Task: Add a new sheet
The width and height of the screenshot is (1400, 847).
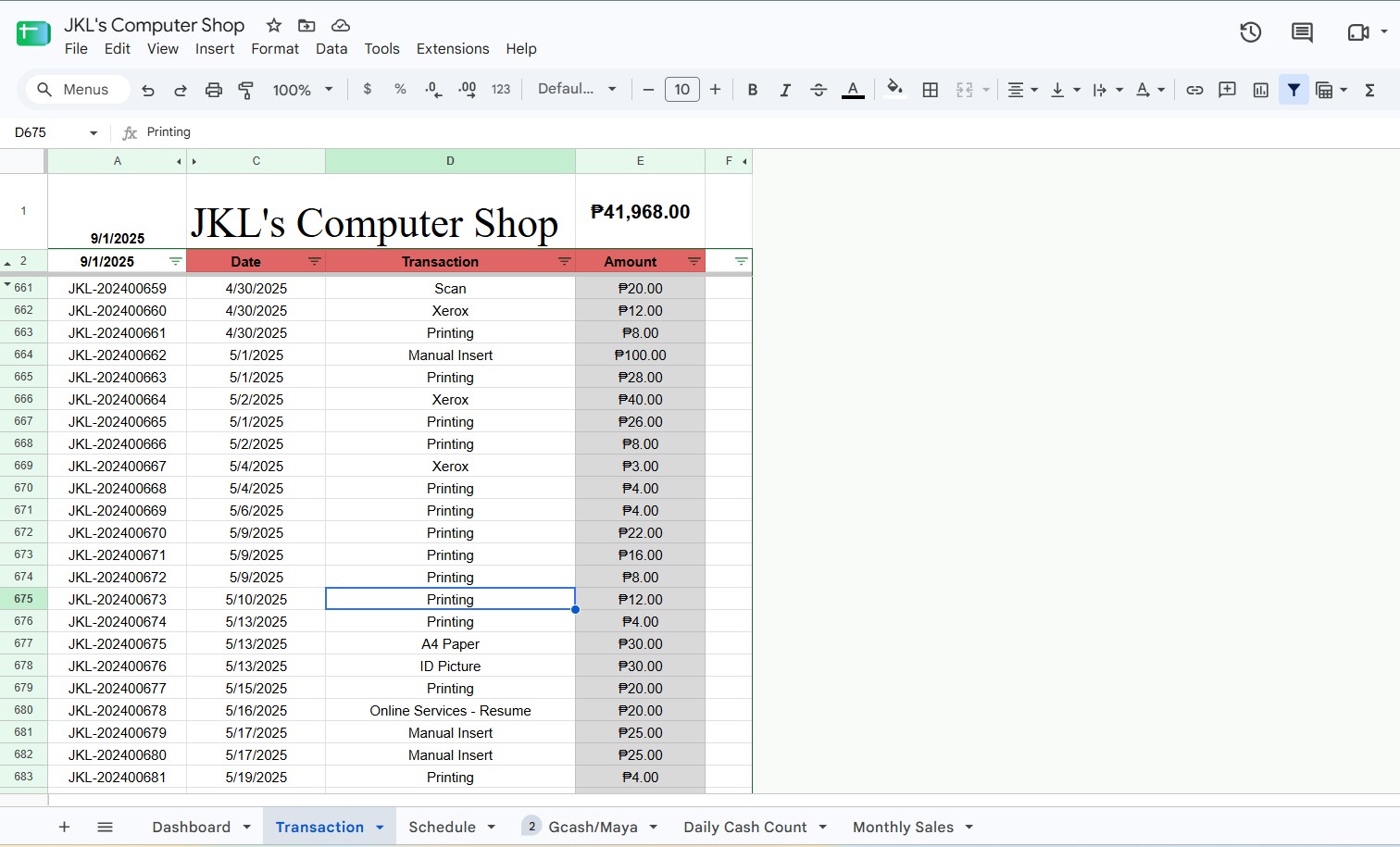Action: pyautogui.click(x=64, y=827)
